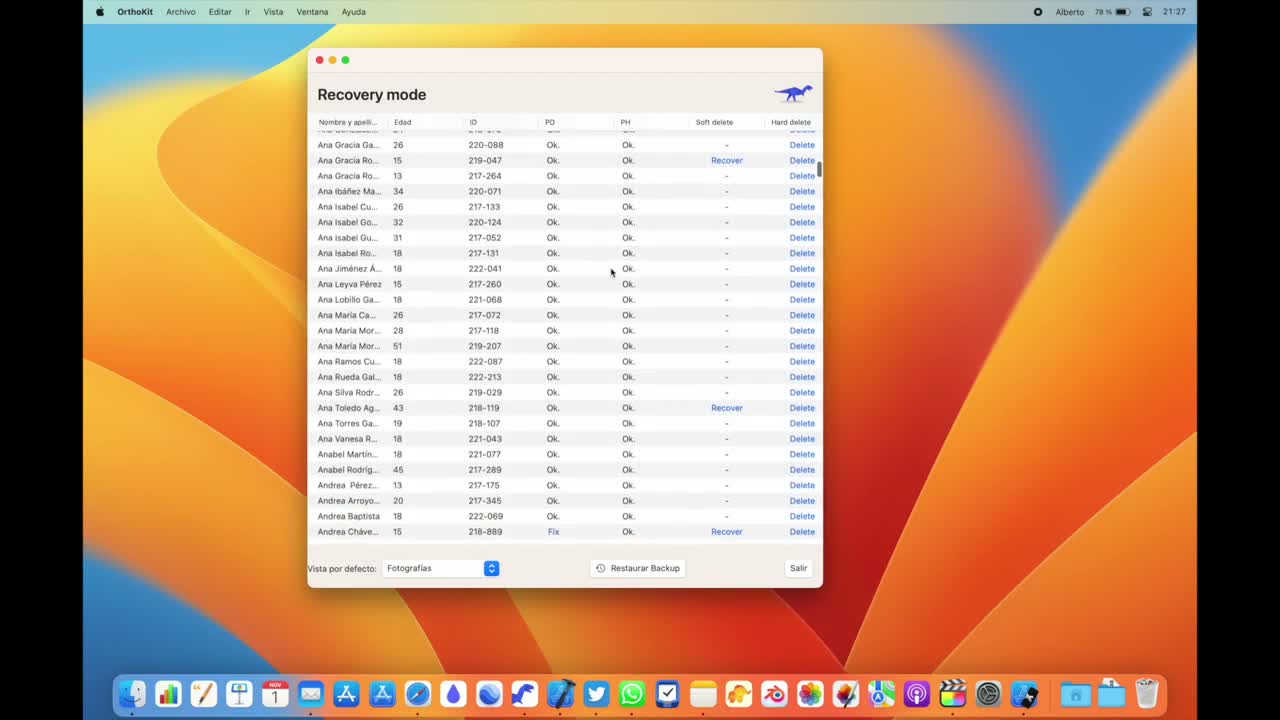Click the Soft delete column header

coord(714,122)
